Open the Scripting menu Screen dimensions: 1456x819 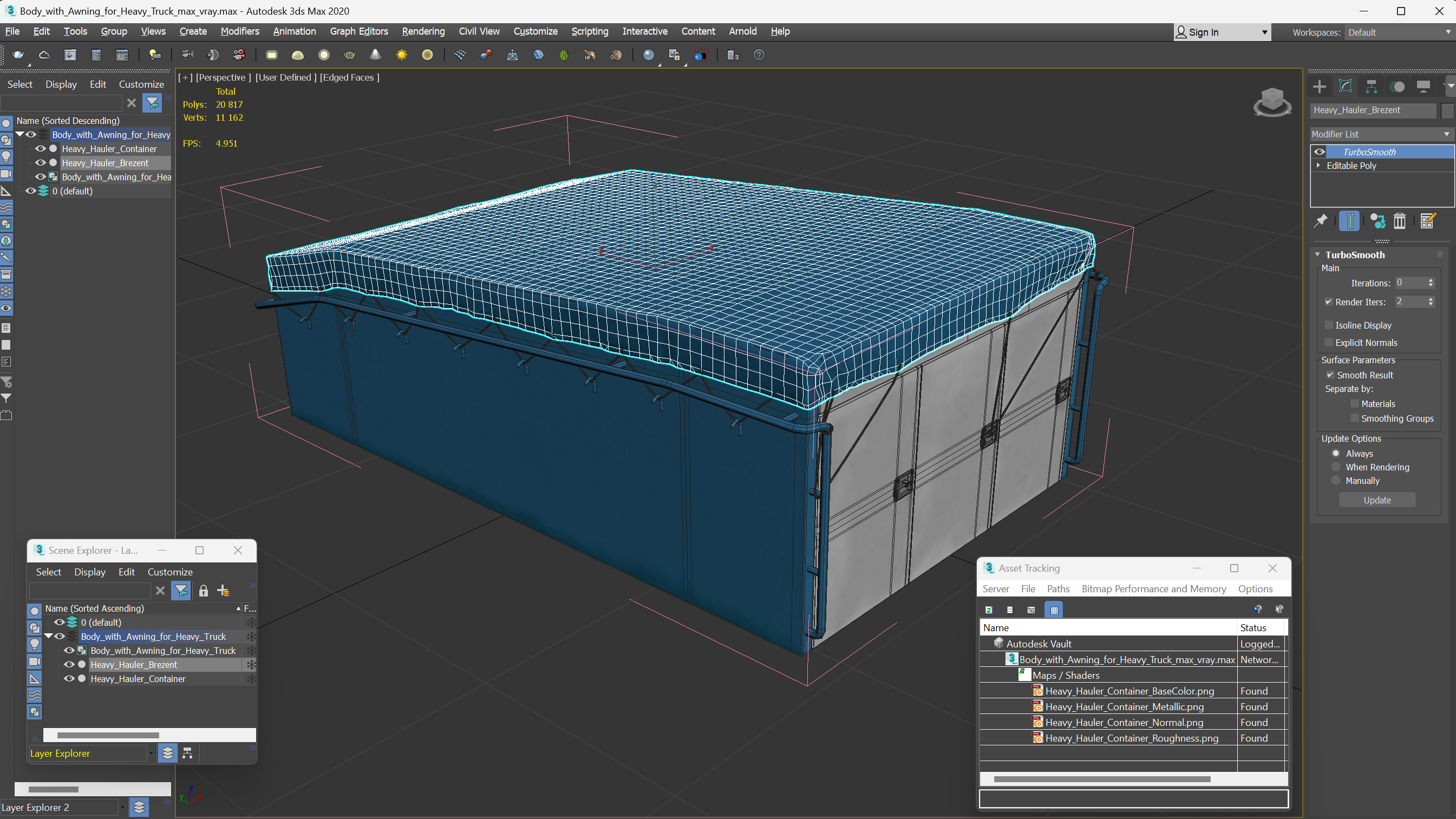[x=590, y=31]
